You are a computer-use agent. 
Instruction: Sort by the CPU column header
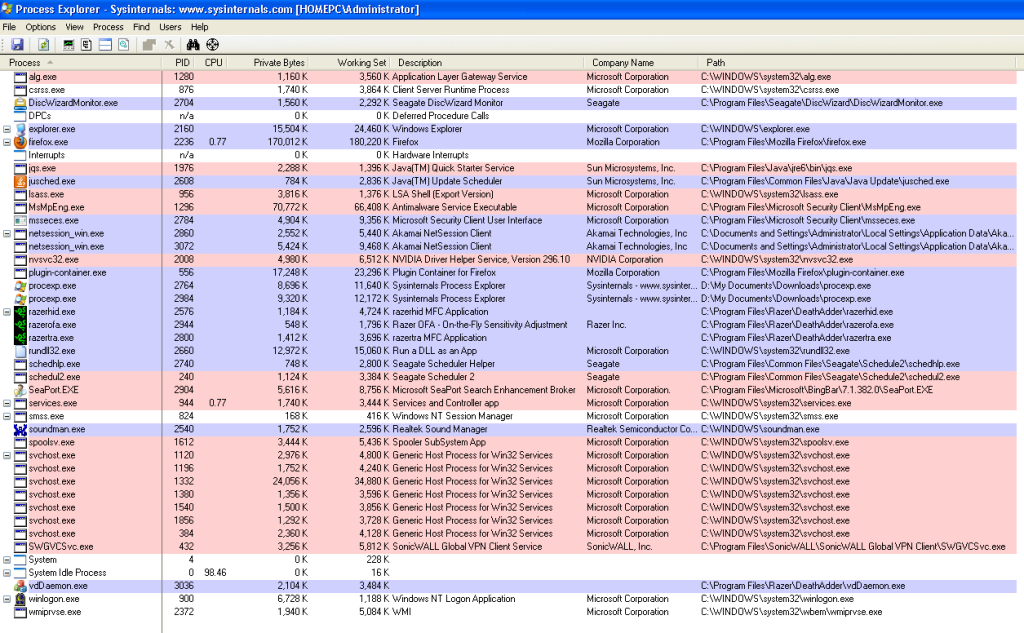click(x=213, y=62)
